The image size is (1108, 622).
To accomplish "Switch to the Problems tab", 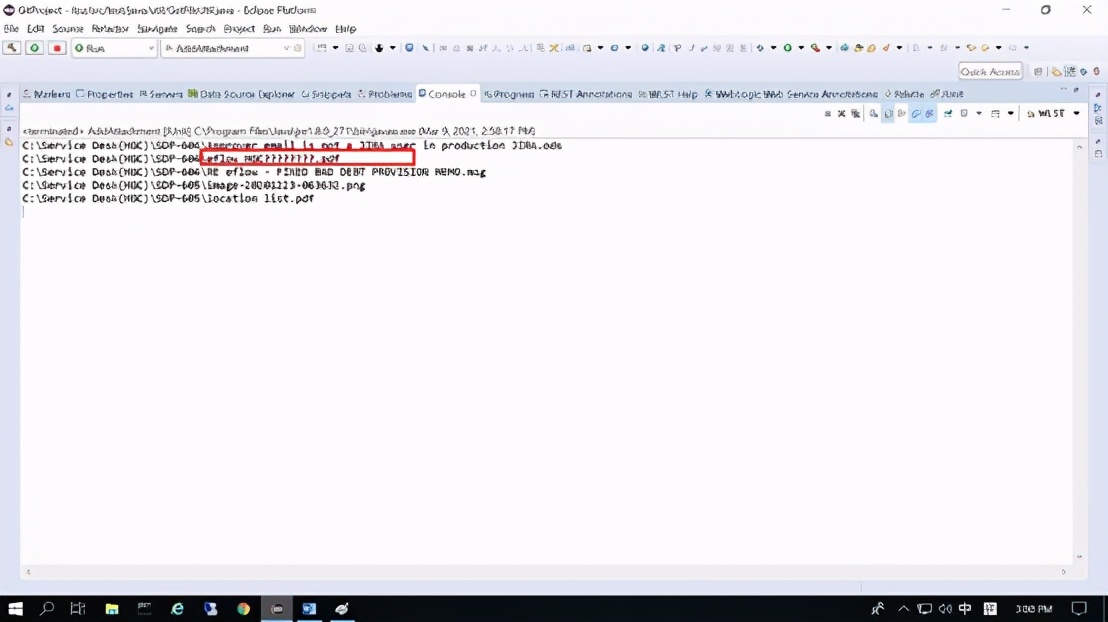I will click(x=384, y=94).
